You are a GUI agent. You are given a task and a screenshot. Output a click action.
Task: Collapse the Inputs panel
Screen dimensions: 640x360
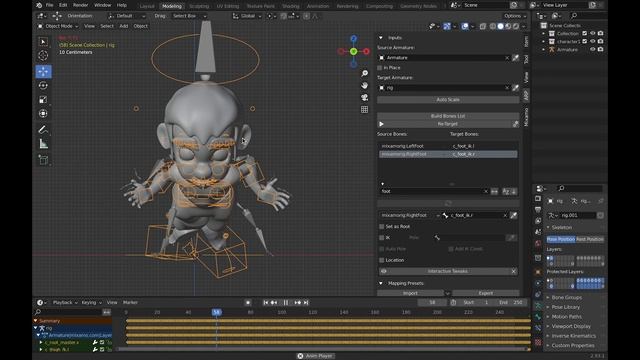(381, 38)
